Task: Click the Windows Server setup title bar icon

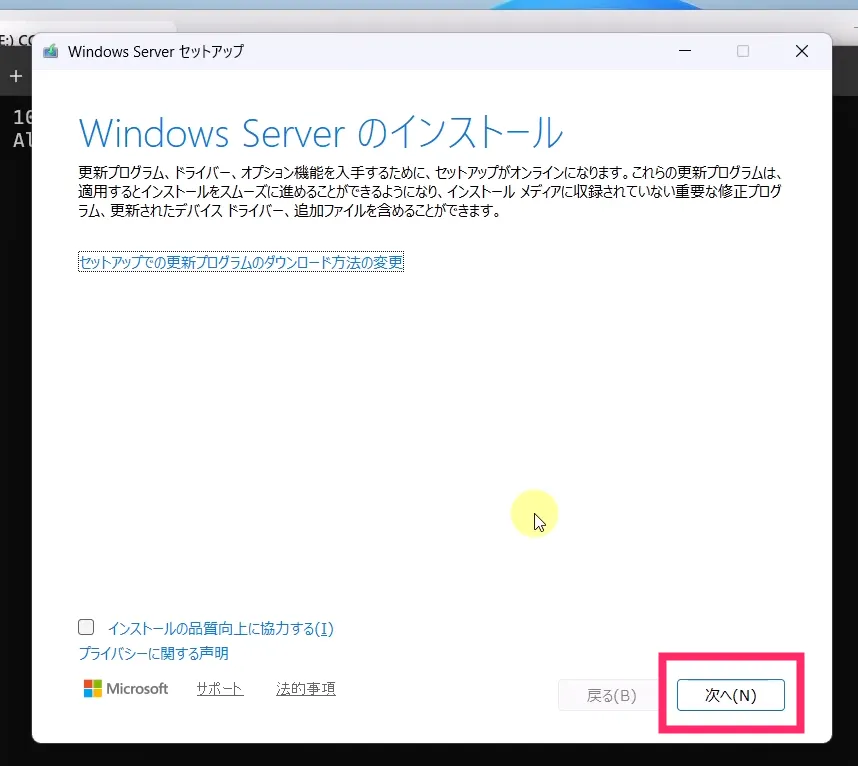Action: click(51, 51)
